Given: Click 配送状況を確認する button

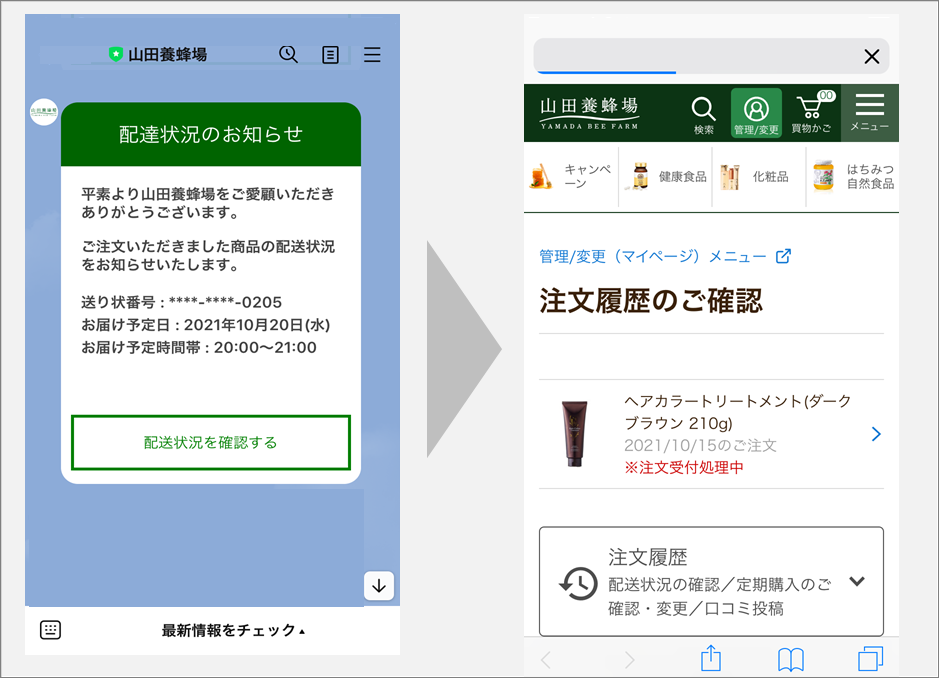Looking at the screenshot, I should point(211,443).
